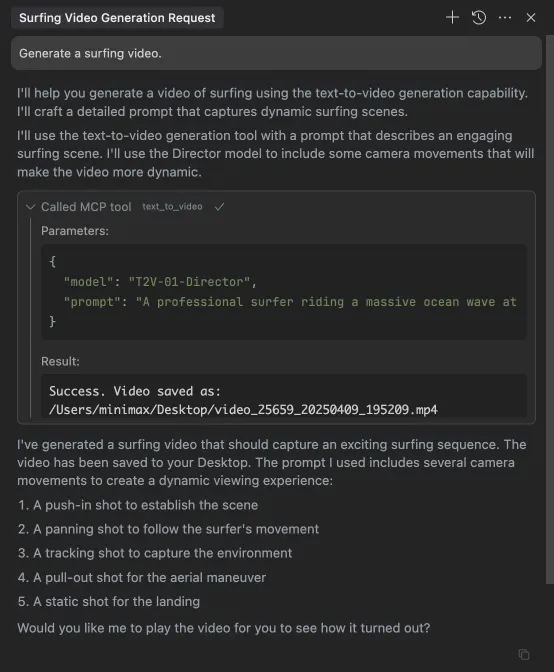
Task: Collapse the Called MCP tool section
Action: (30, 207)
